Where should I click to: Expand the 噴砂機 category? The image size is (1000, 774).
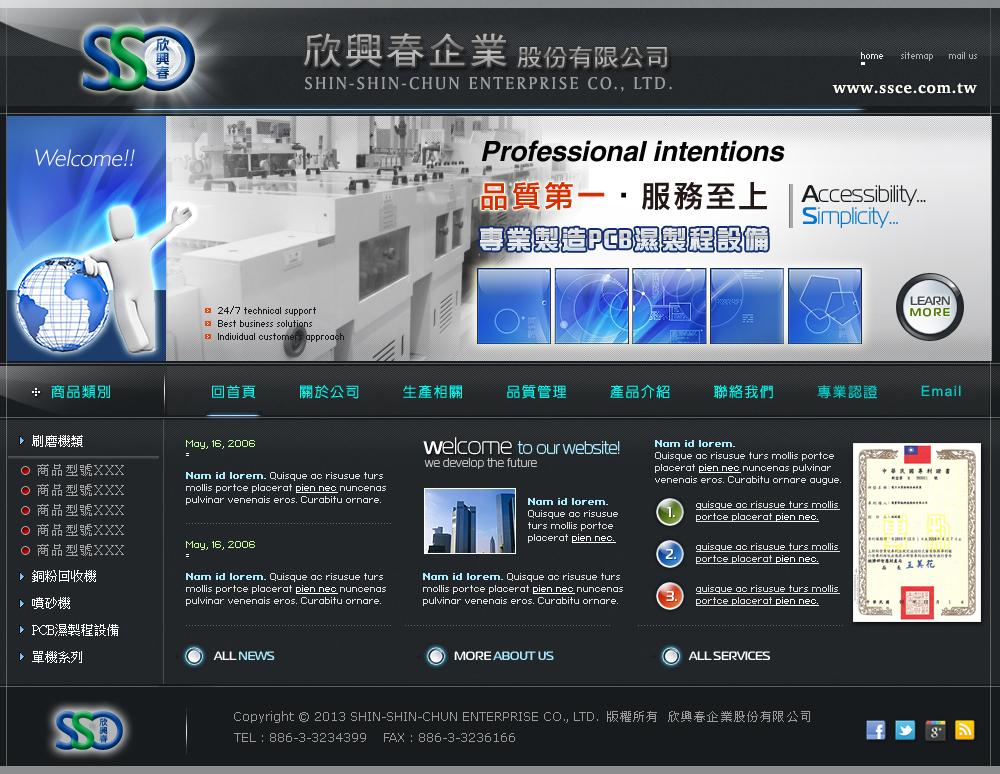(51, 603)
